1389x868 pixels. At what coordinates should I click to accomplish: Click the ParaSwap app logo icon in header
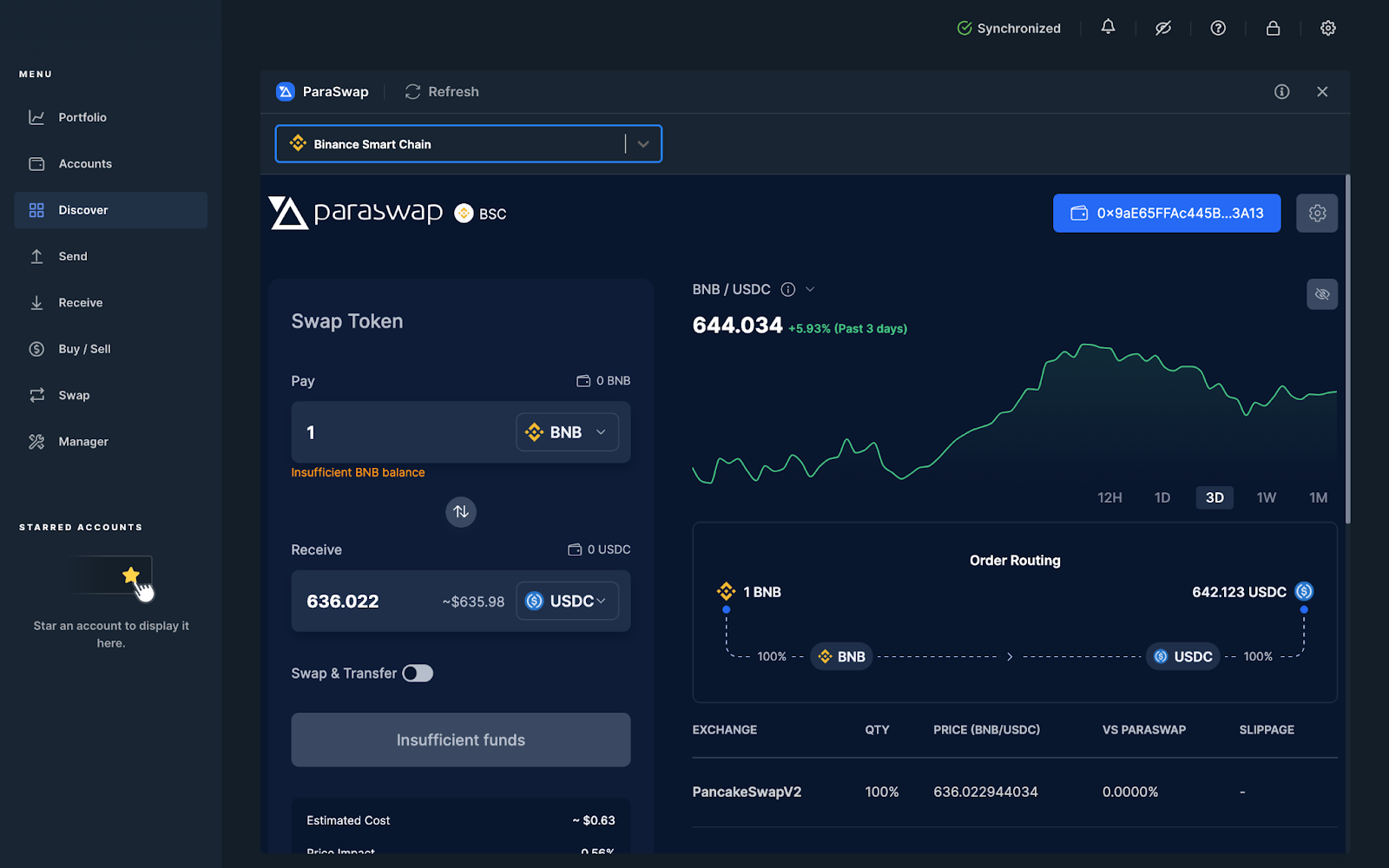click(286, 91)
